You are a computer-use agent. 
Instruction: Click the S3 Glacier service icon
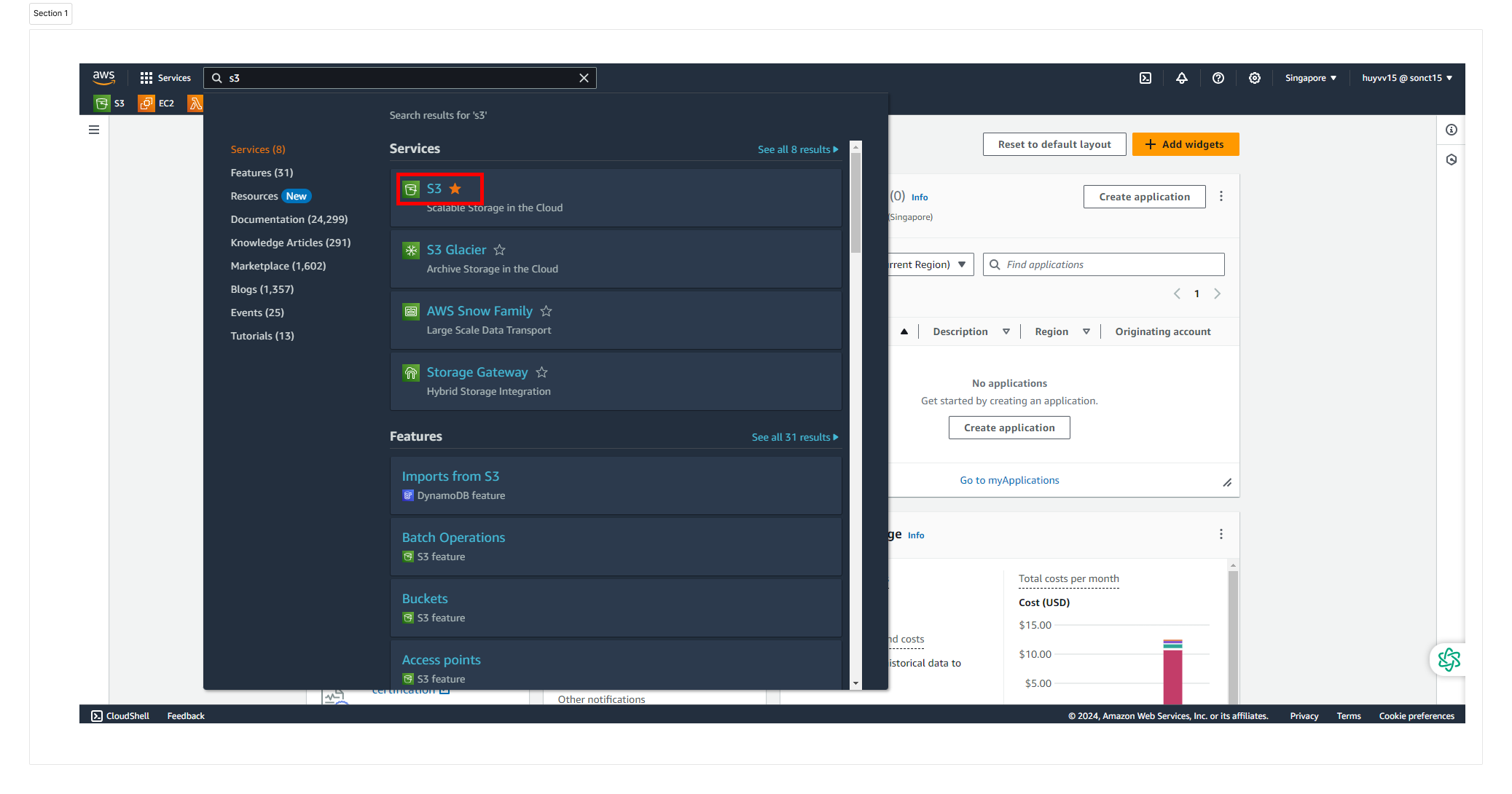click(x=411, y=251)
